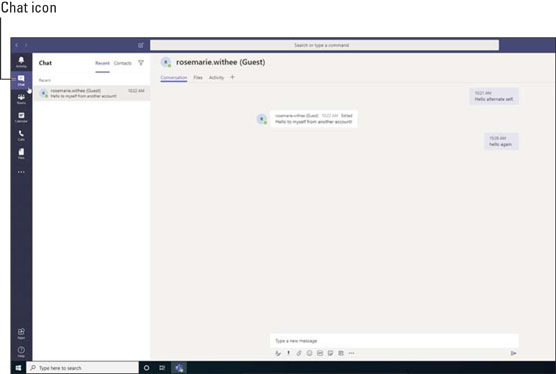Go back with the title bar arrow
This screenshot has width=556, height=374.
point(17,45)
